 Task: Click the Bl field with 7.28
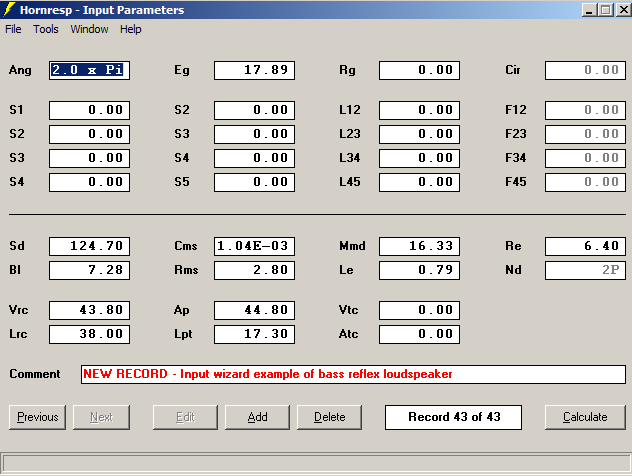89,270
